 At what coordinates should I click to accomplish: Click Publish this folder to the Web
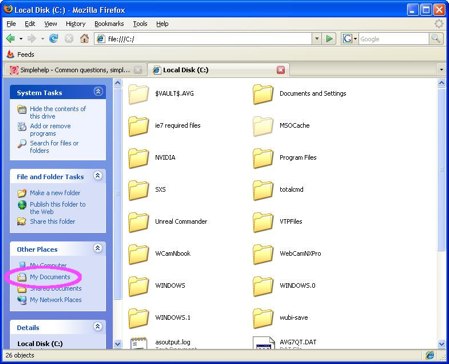[x=57, y=208]
